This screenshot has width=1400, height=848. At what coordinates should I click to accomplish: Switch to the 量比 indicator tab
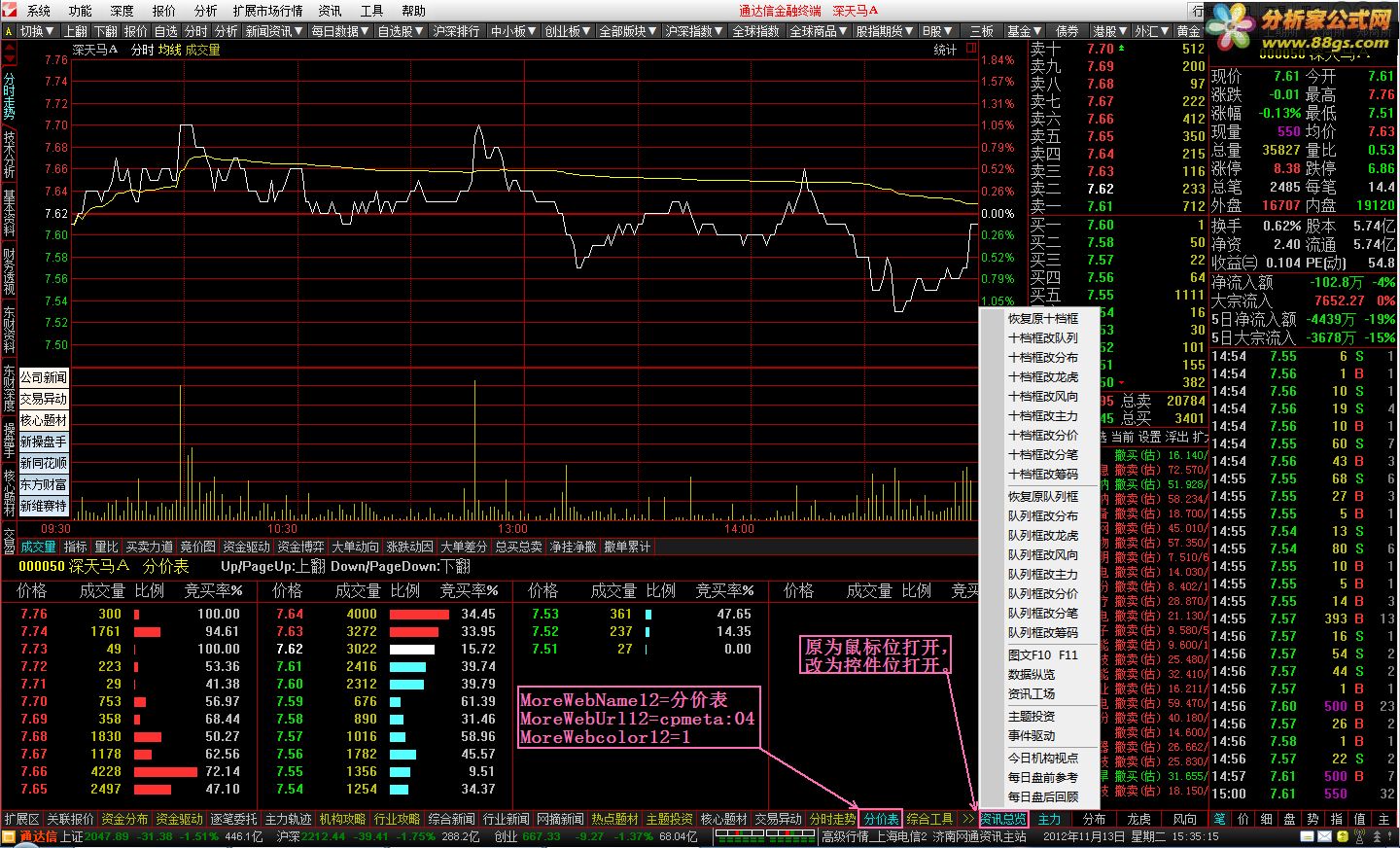pos(106,548)
